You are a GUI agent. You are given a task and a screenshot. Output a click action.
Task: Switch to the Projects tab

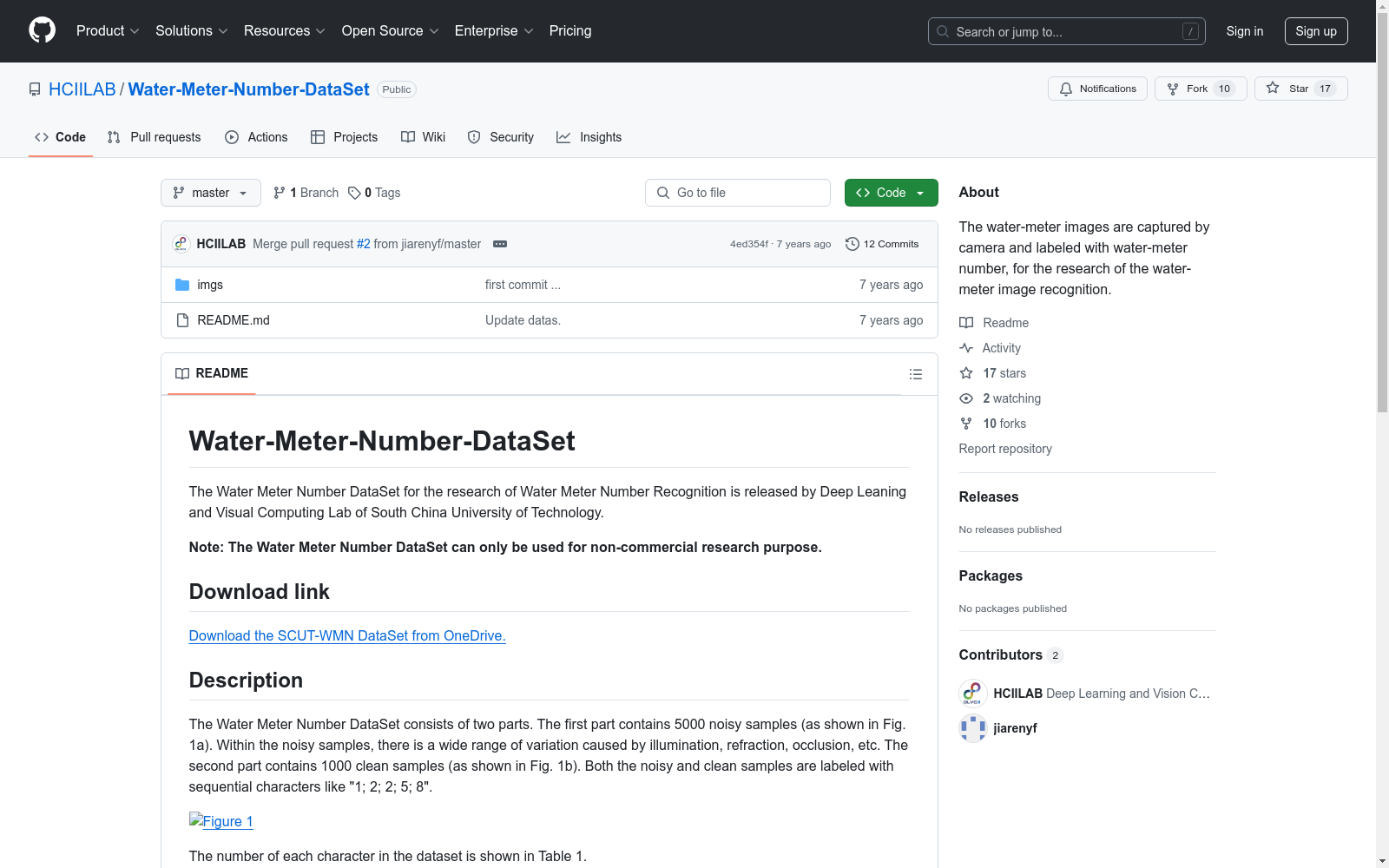(344, 137)
